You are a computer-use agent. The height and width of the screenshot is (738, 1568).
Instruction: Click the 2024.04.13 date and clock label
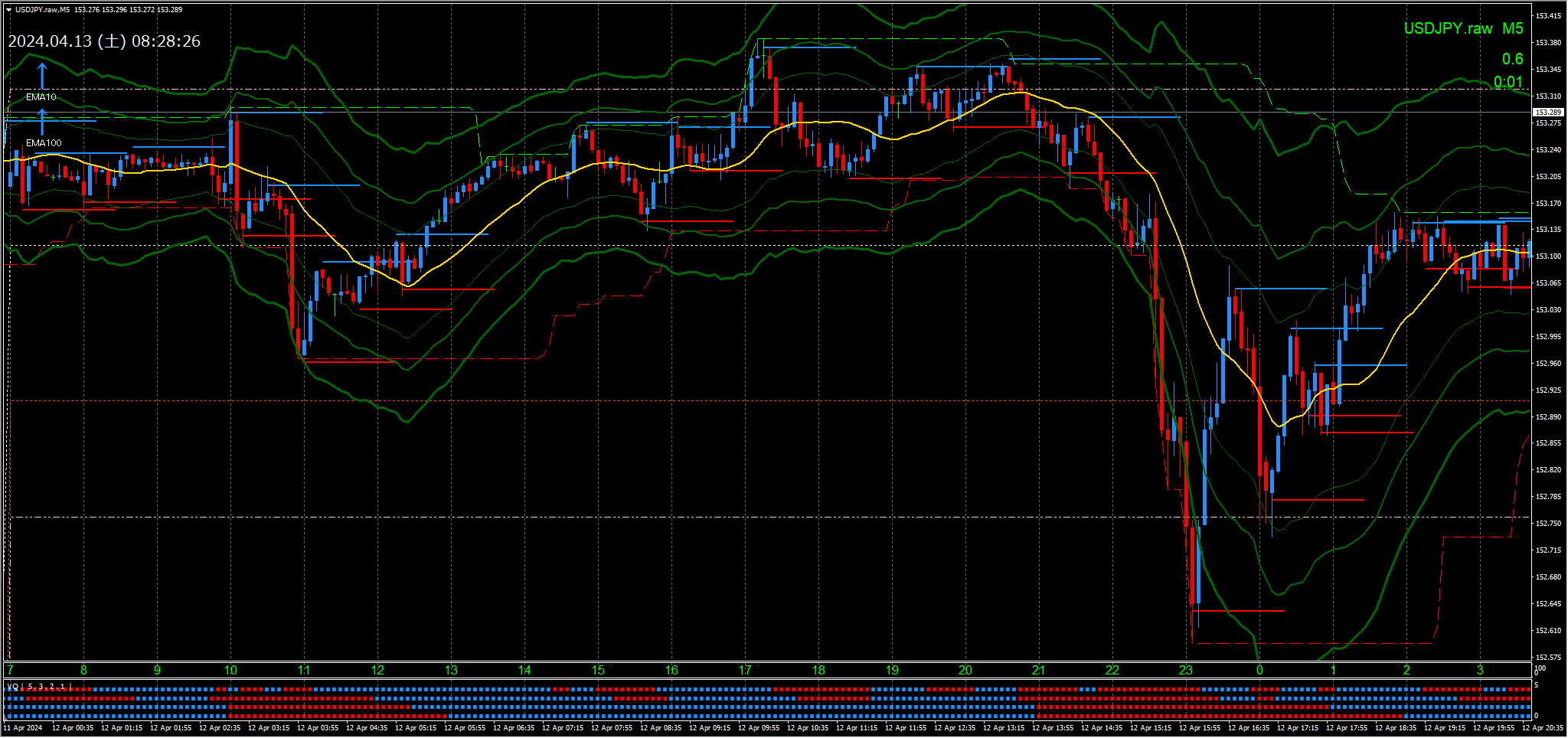click(x=104, y=41)
